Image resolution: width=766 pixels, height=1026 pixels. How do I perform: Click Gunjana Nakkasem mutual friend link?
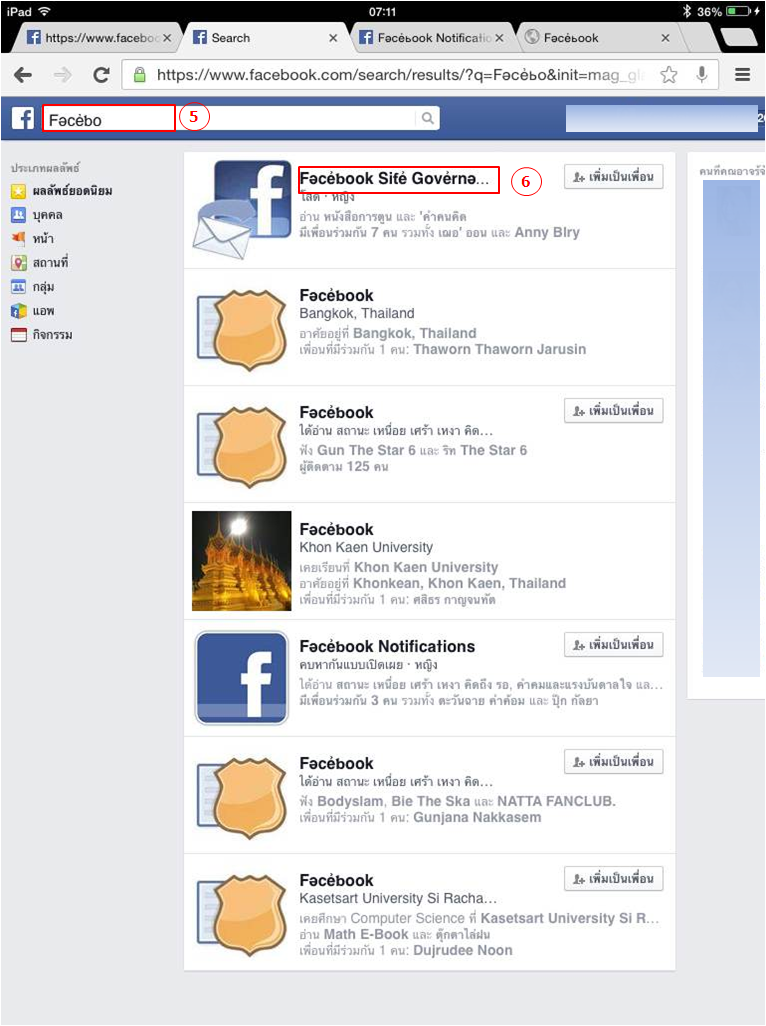pos(477,817)
